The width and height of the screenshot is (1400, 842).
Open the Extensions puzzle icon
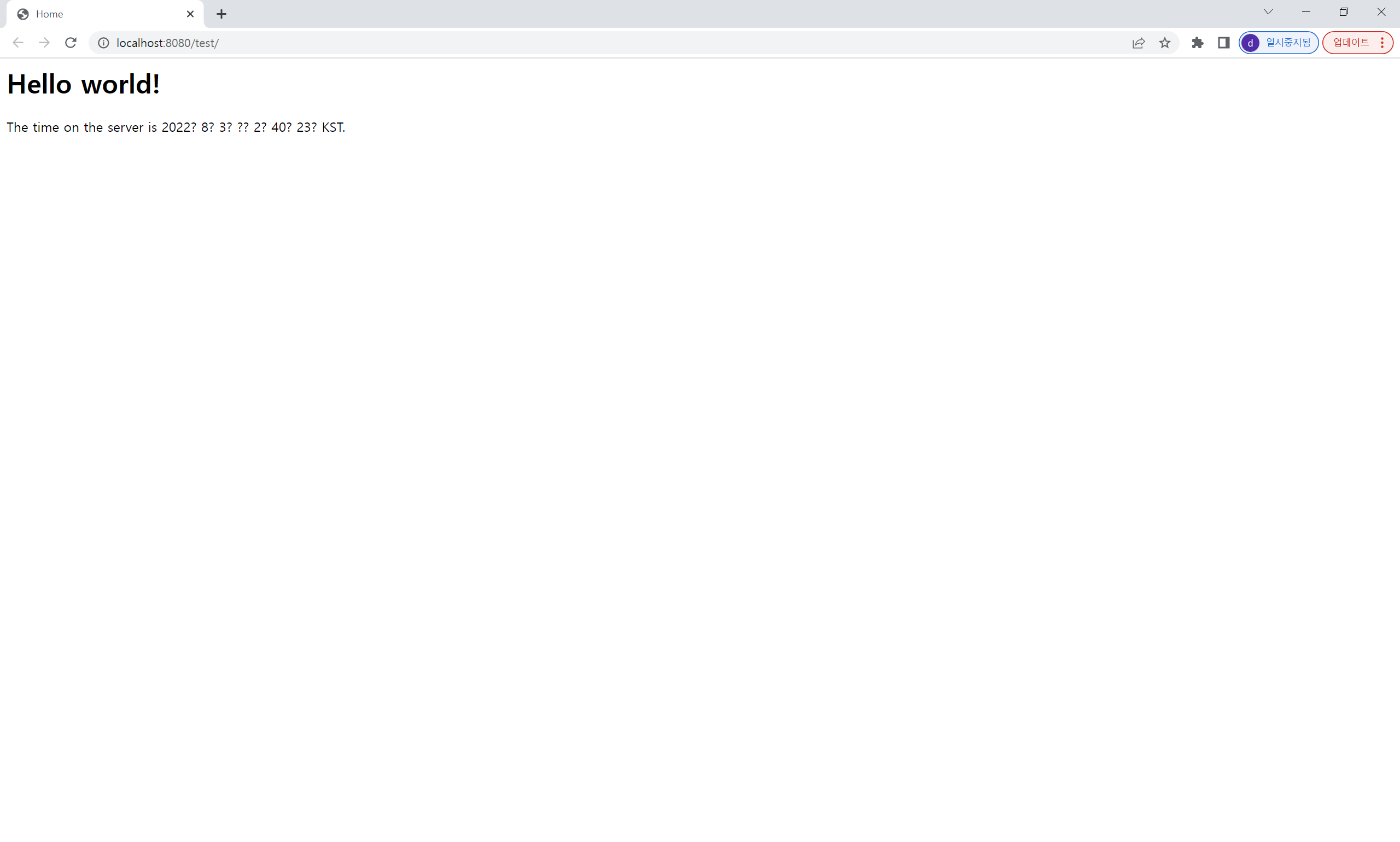tap(1198, 43)
